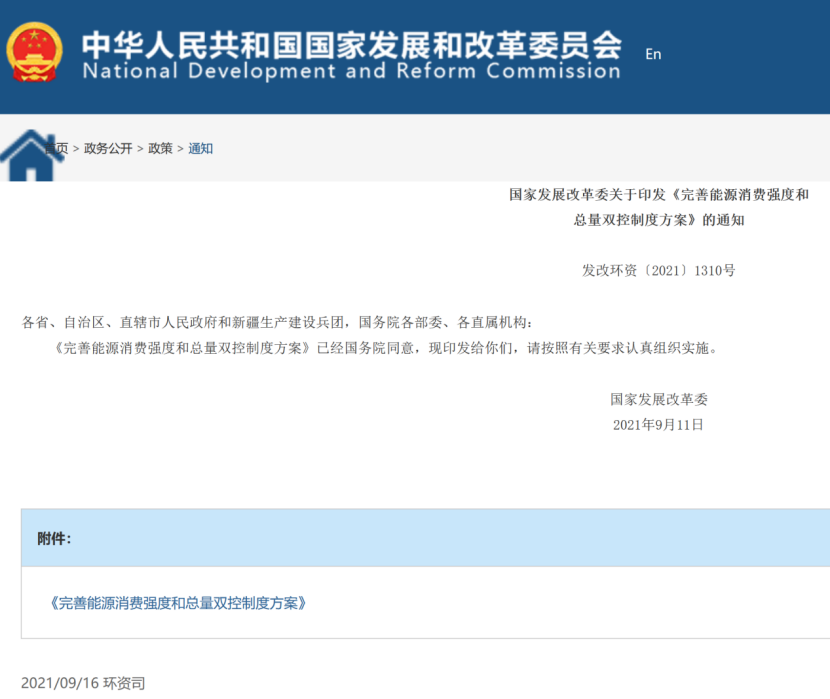830x699 pixels.
Task: Click the issue date 2021年9月11日
Action: point(658,425)
